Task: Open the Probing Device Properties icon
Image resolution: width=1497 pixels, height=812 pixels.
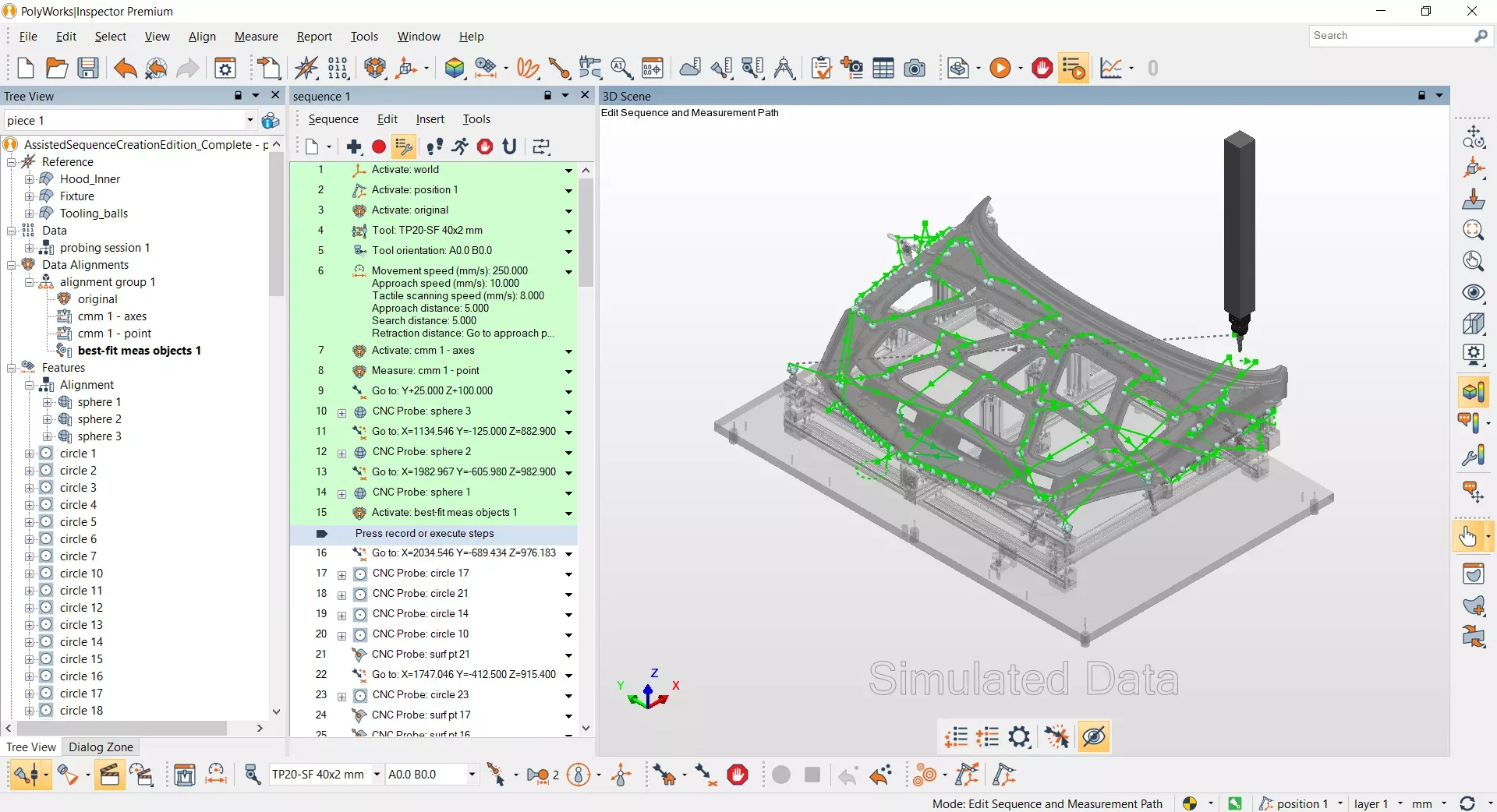Action: pos(252,775)
